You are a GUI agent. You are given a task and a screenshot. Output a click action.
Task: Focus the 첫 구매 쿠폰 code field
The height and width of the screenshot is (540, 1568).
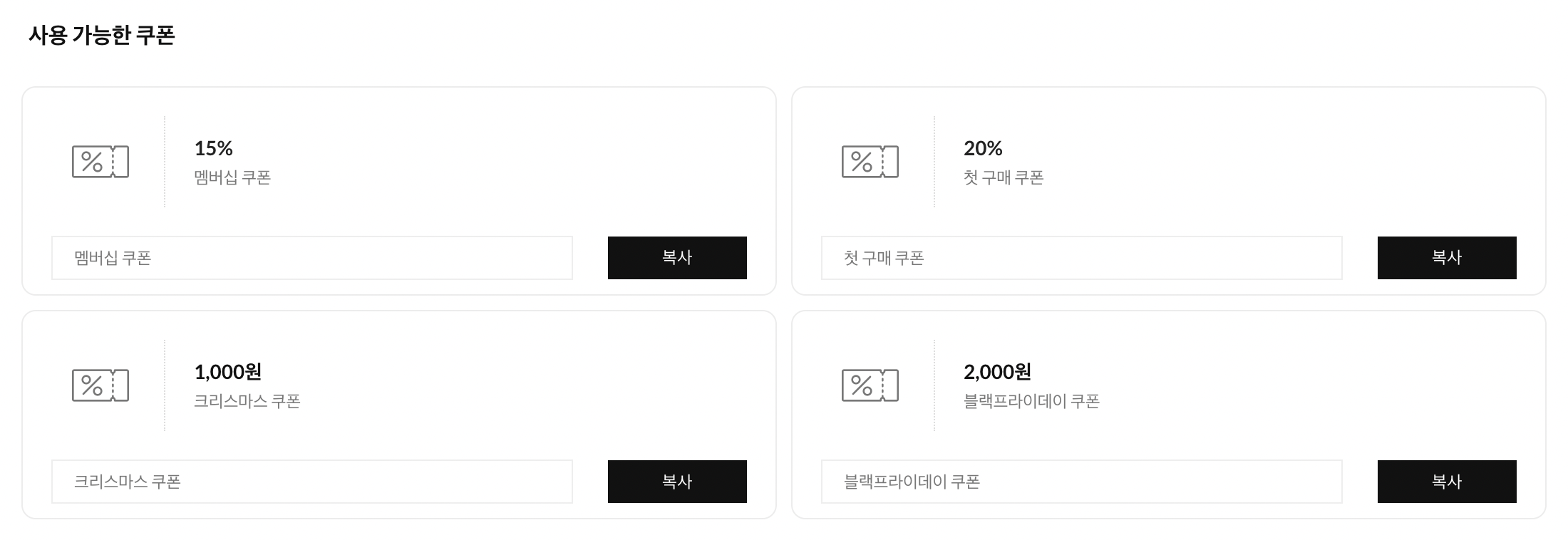[1082, 258]
